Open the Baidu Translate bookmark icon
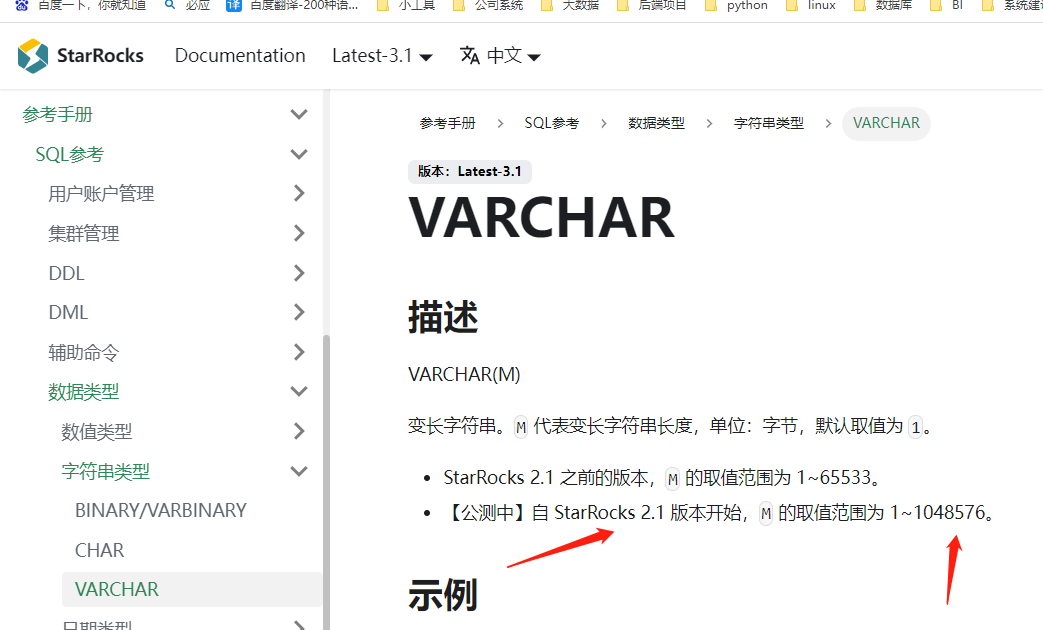The height and width of the screenshot is (630, 1043). point(233,5)
